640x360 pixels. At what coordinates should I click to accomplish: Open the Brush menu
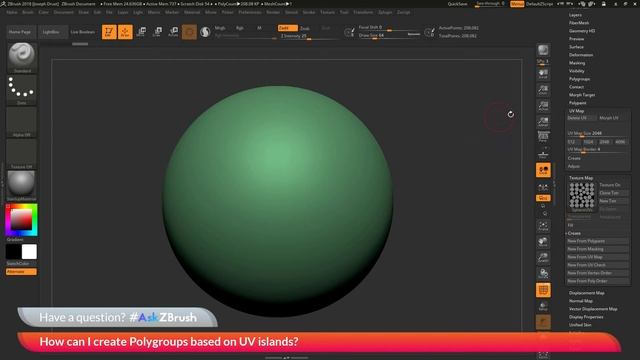[x=28, y=12]
